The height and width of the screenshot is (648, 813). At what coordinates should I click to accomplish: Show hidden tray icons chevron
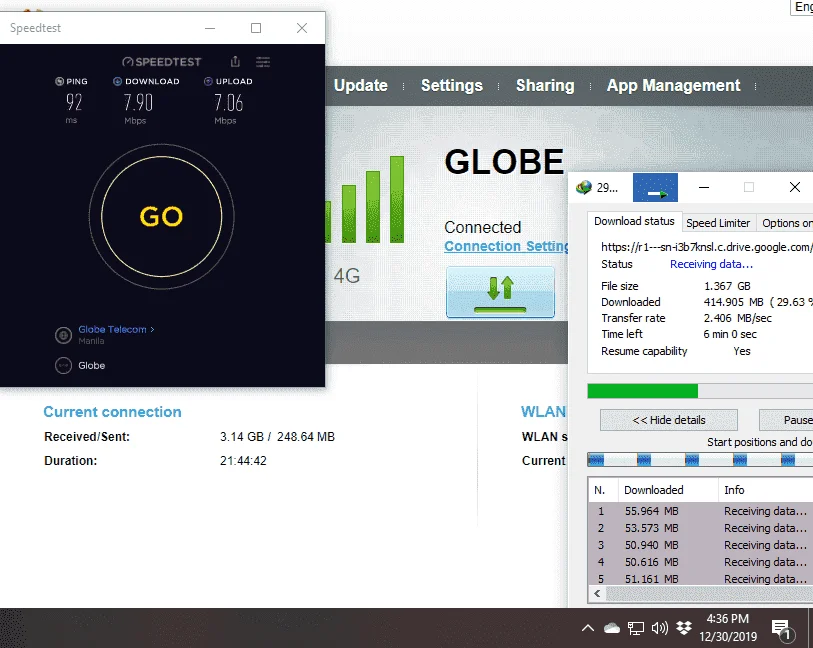tap(587, 628)
